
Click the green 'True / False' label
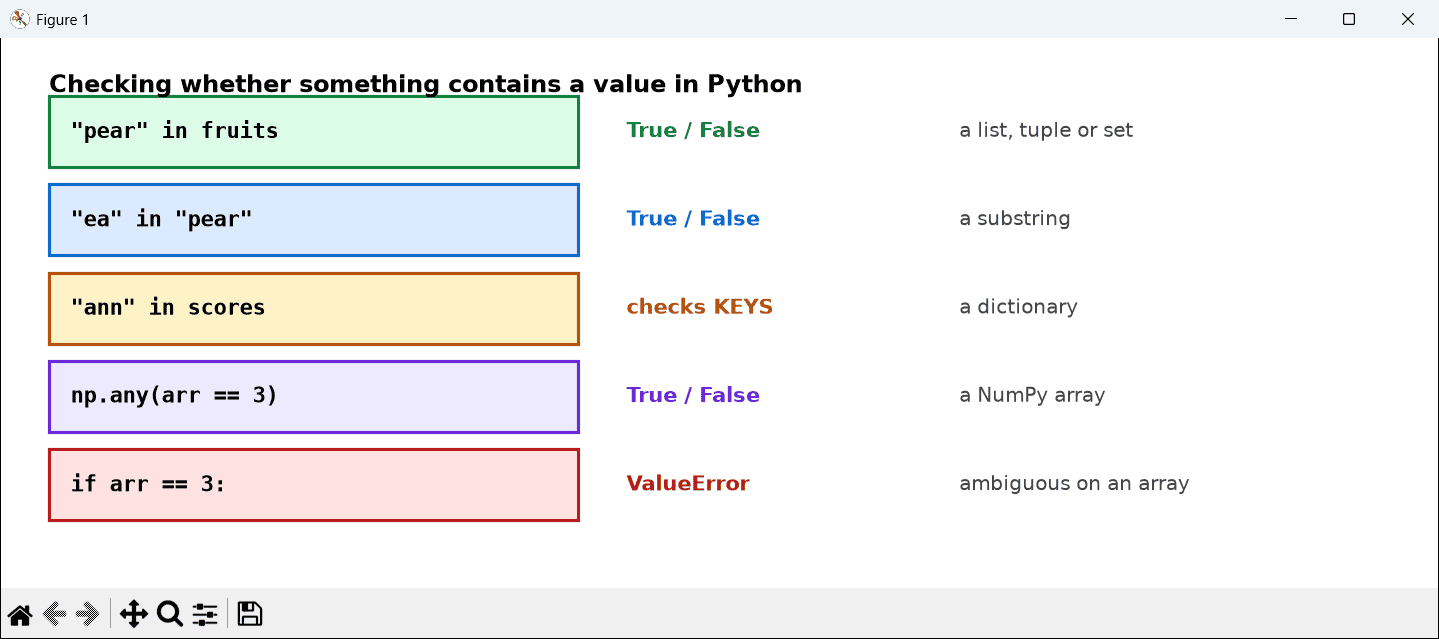[x=693, y=131]
